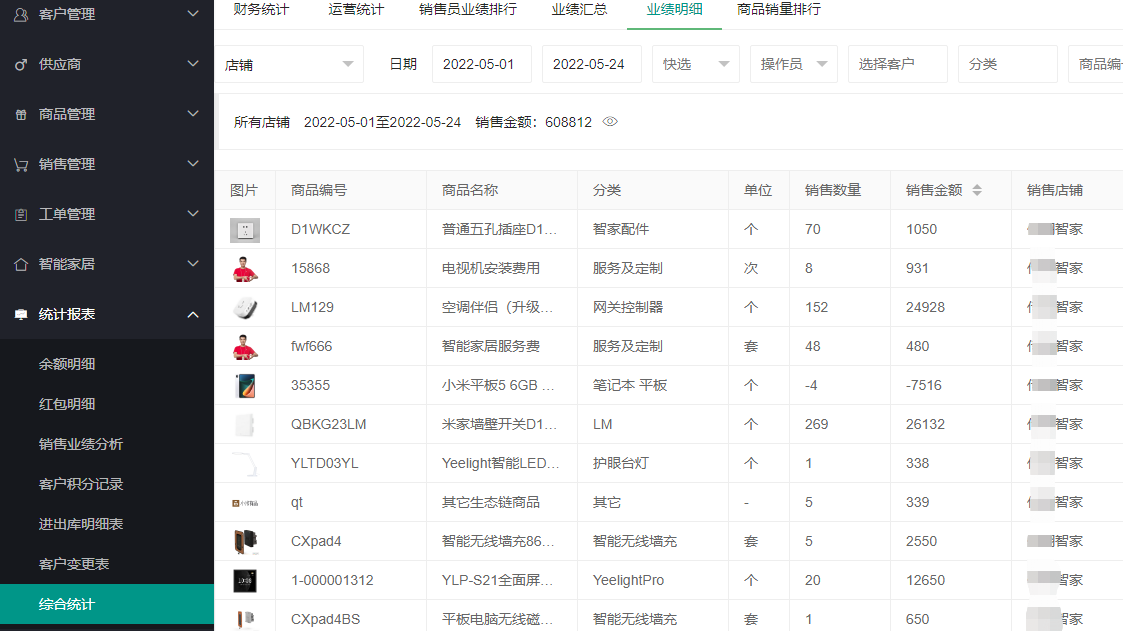Open 35355 Xiaomi tablet product image

245,386
